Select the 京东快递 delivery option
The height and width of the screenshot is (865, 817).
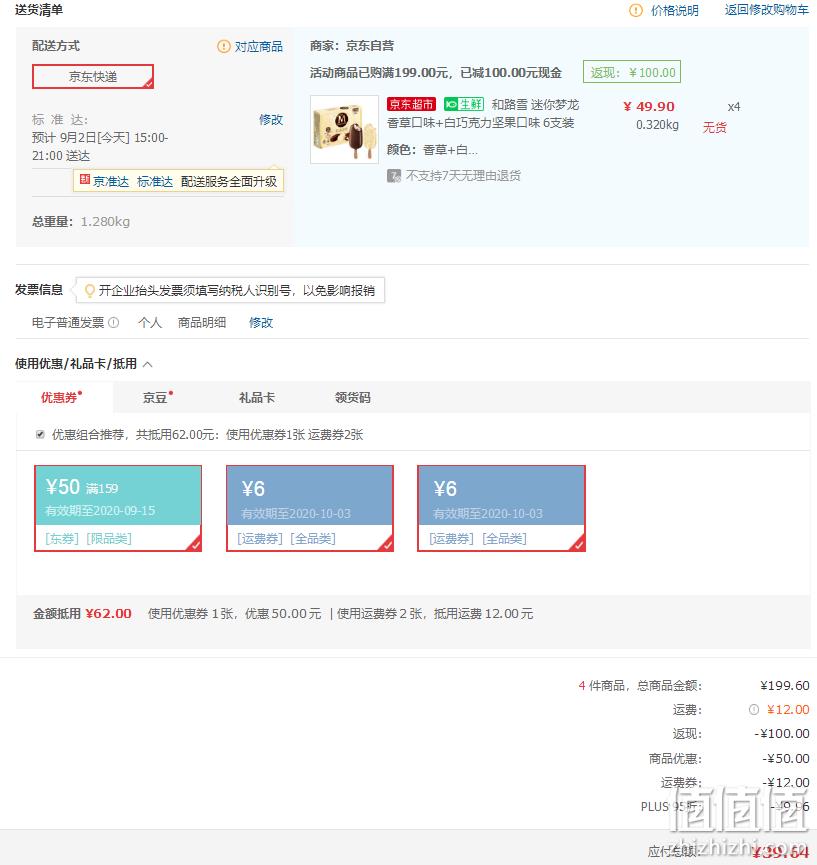coord(93,77)
